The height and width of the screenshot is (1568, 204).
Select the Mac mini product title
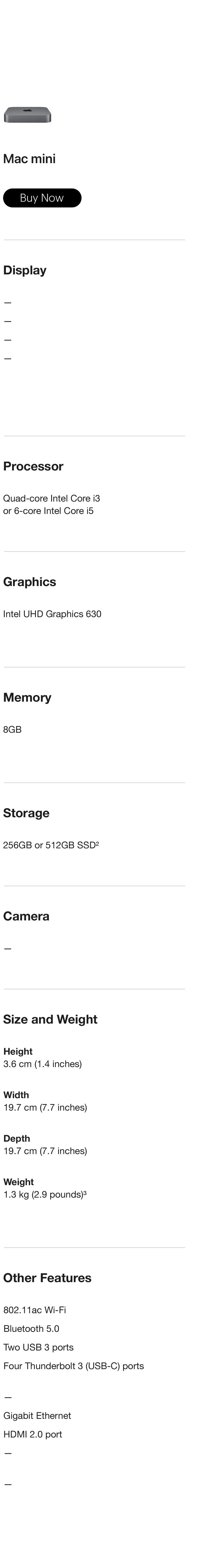(29, 159)
